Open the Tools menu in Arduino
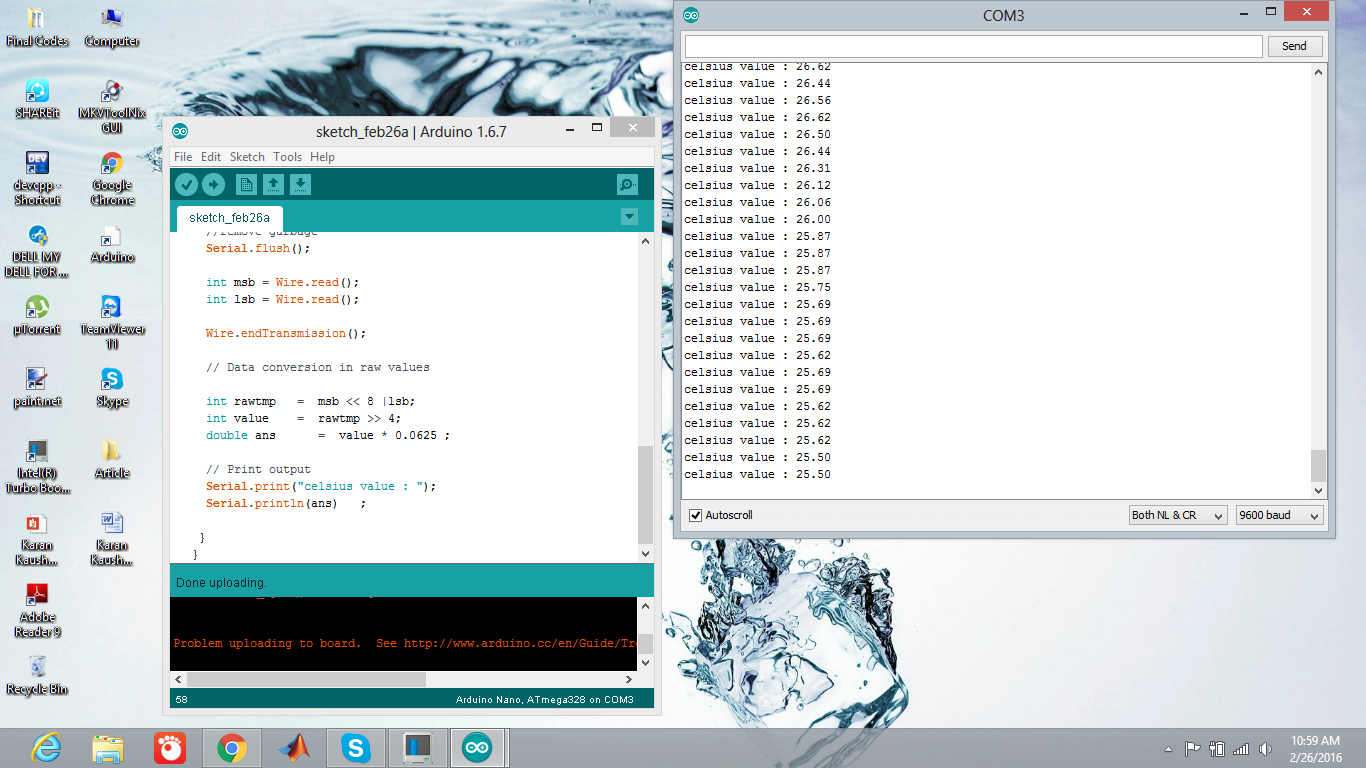1366x768 pixels. (x=287, y=157)
